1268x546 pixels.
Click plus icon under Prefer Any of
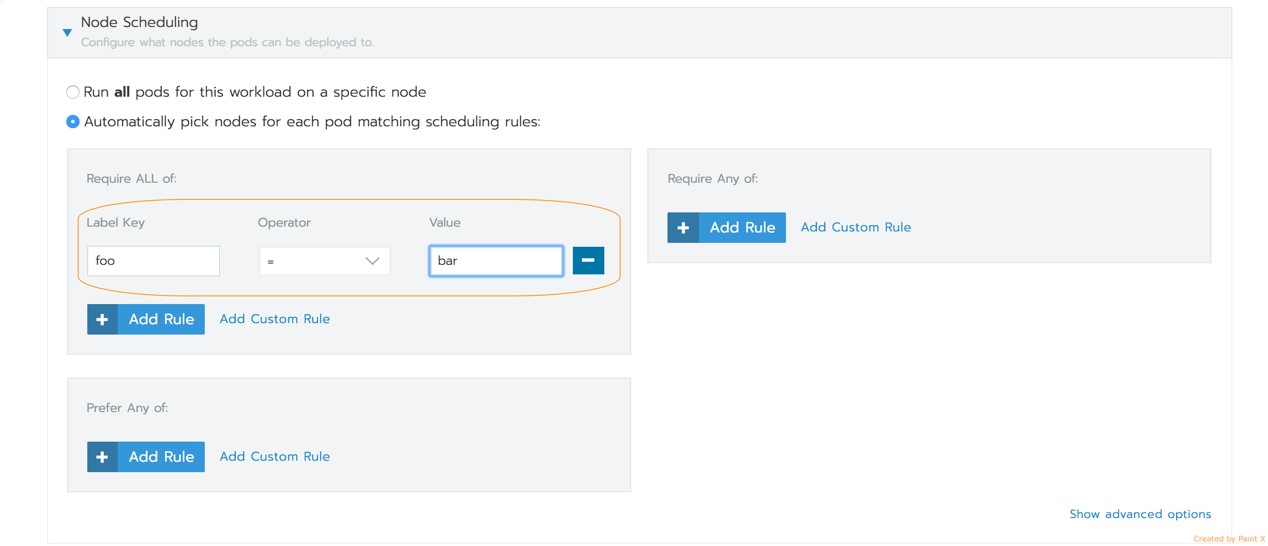pos(102,457)
